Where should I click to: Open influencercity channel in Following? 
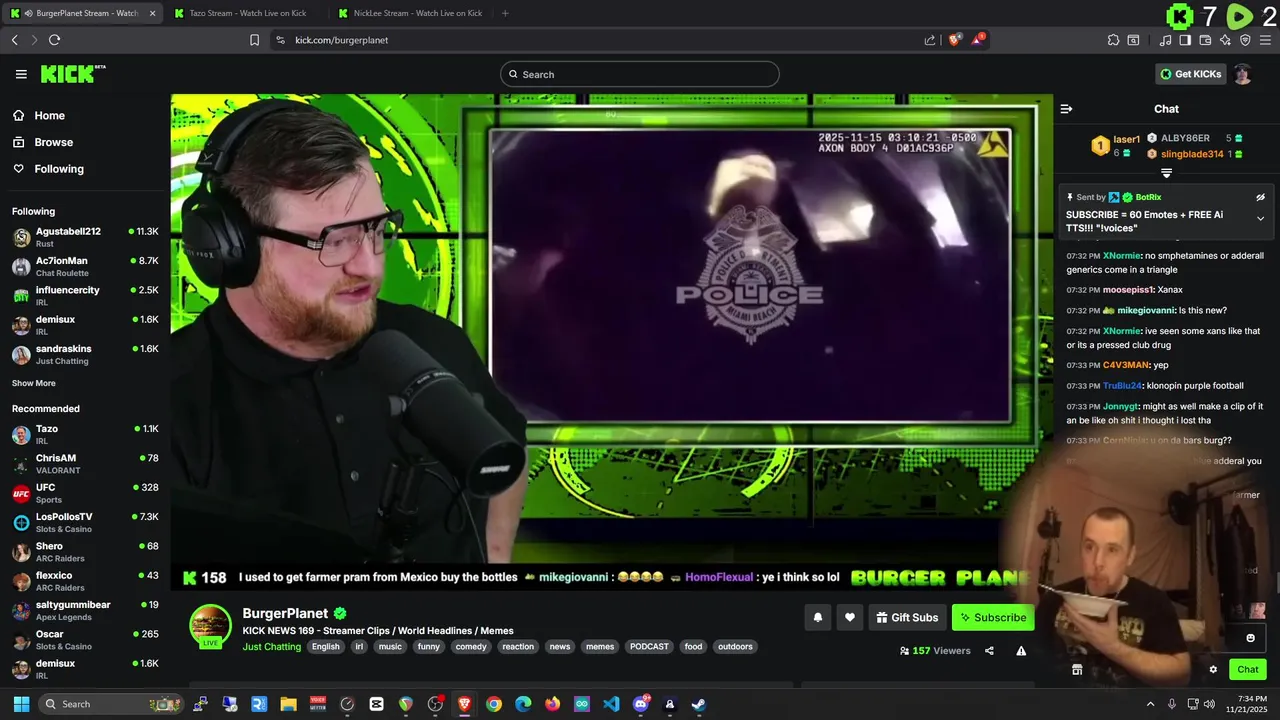85,296
